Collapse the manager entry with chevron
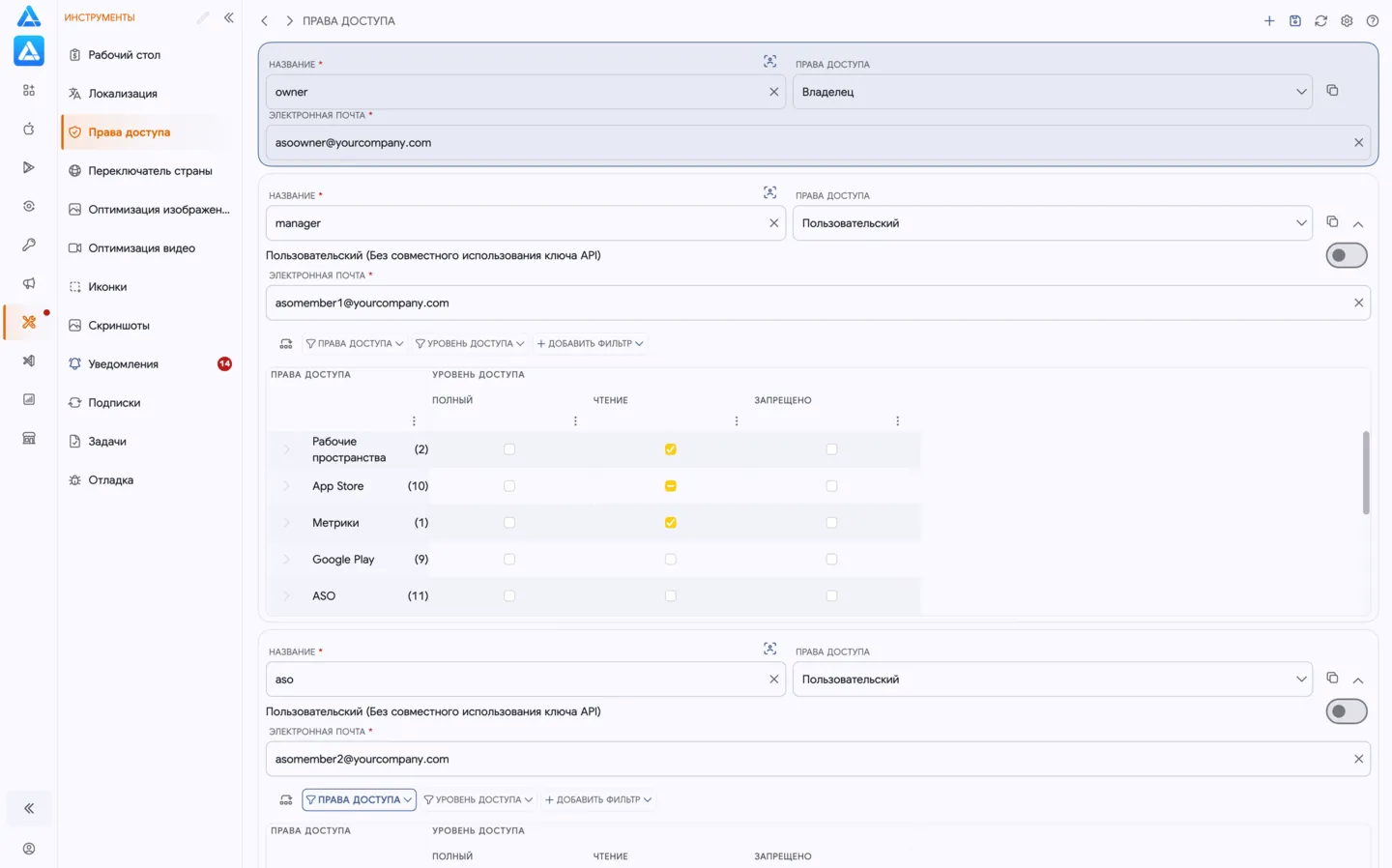The width and height of the screenshot is (1392, 868). click(1358, 224)
